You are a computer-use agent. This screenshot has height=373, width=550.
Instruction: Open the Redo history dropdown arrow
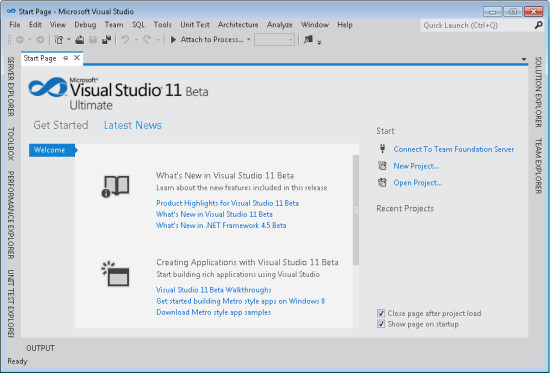click(x=158, y=40)
